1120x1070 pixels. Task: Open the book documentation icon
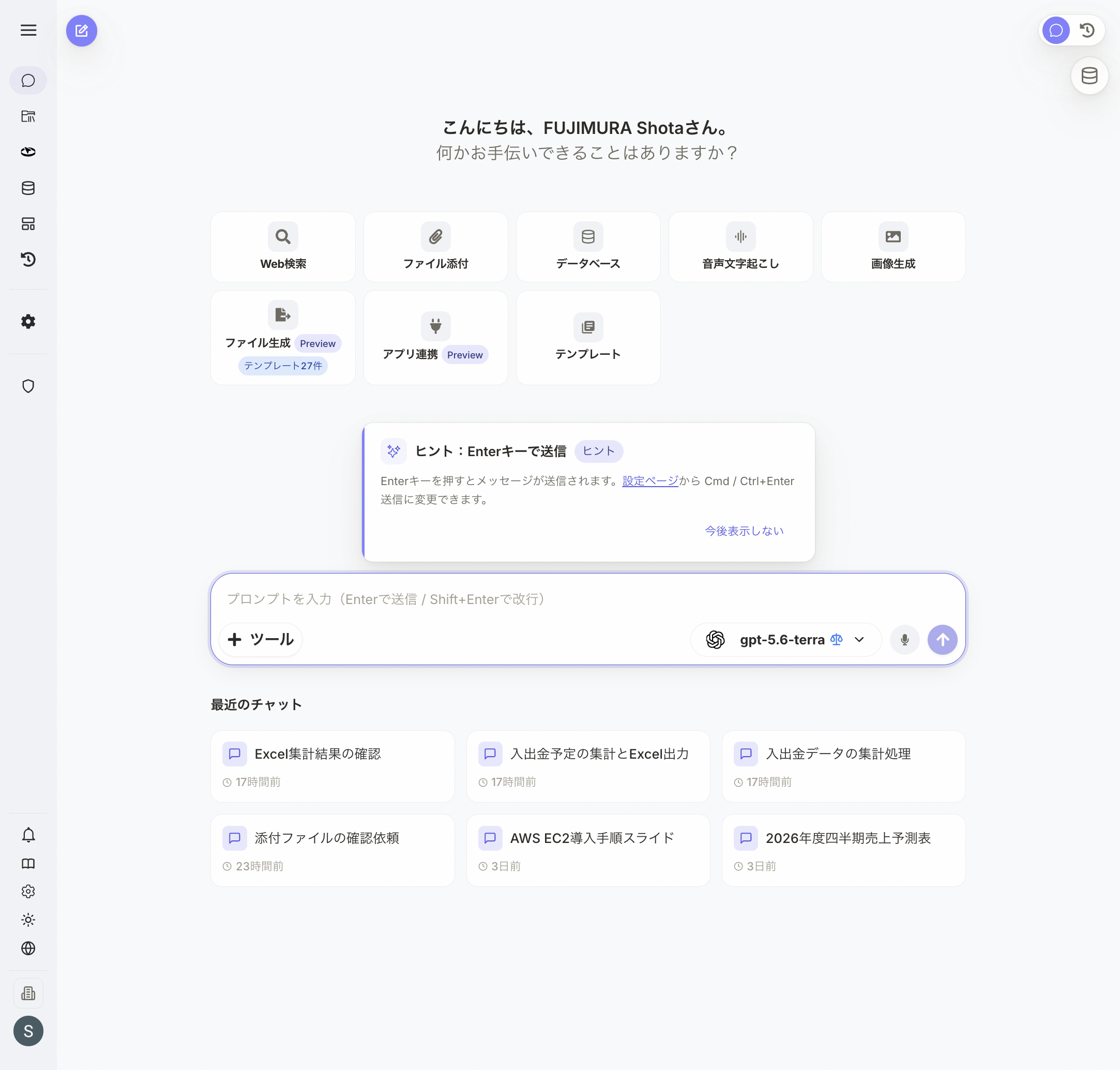point(28,864)
